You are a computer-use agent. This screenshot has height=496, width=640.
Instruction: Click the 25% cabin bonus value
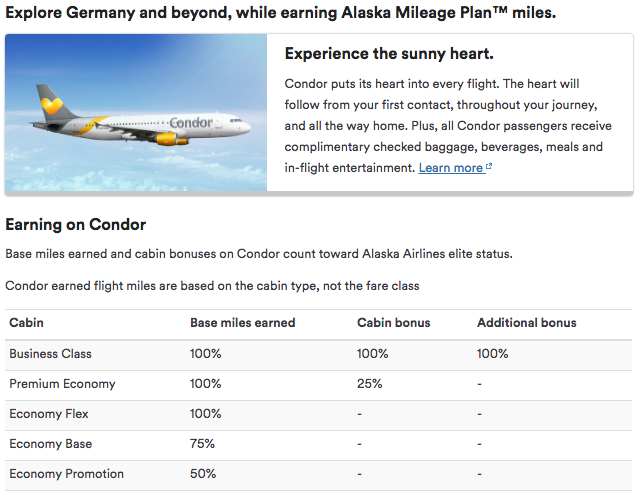coord(369,384)
